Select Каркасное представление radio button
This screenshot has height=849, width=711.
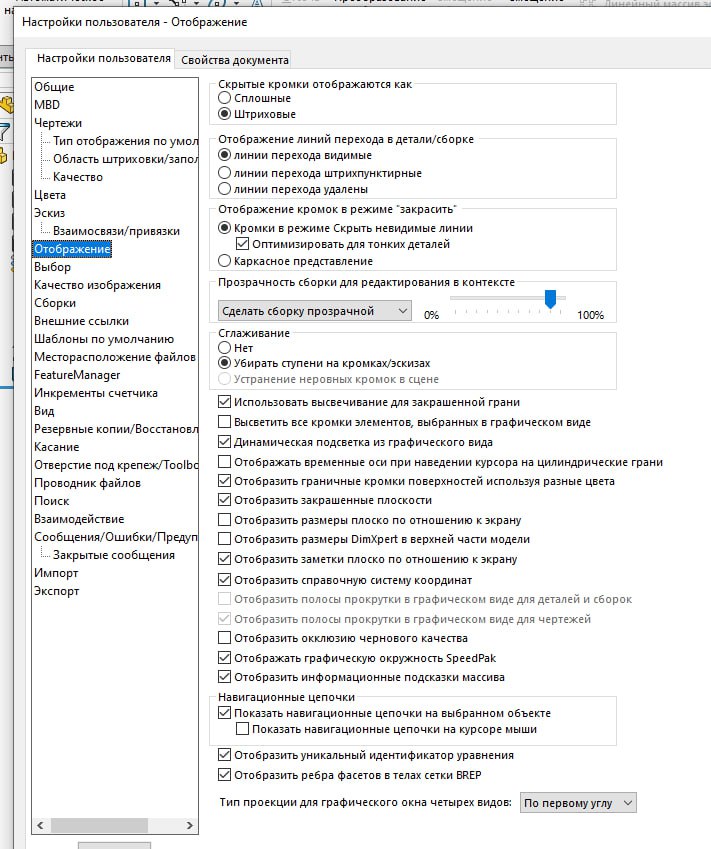(x=224, y=261)
